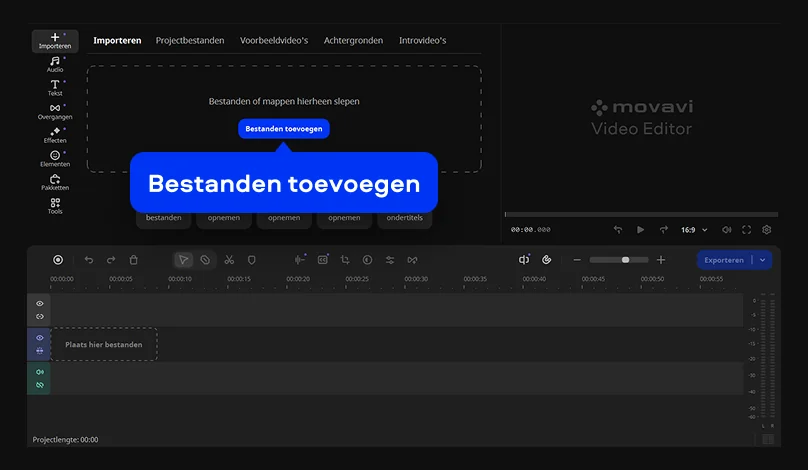
Task: Open the preview settings gear menu
Action: pos(767,230)
